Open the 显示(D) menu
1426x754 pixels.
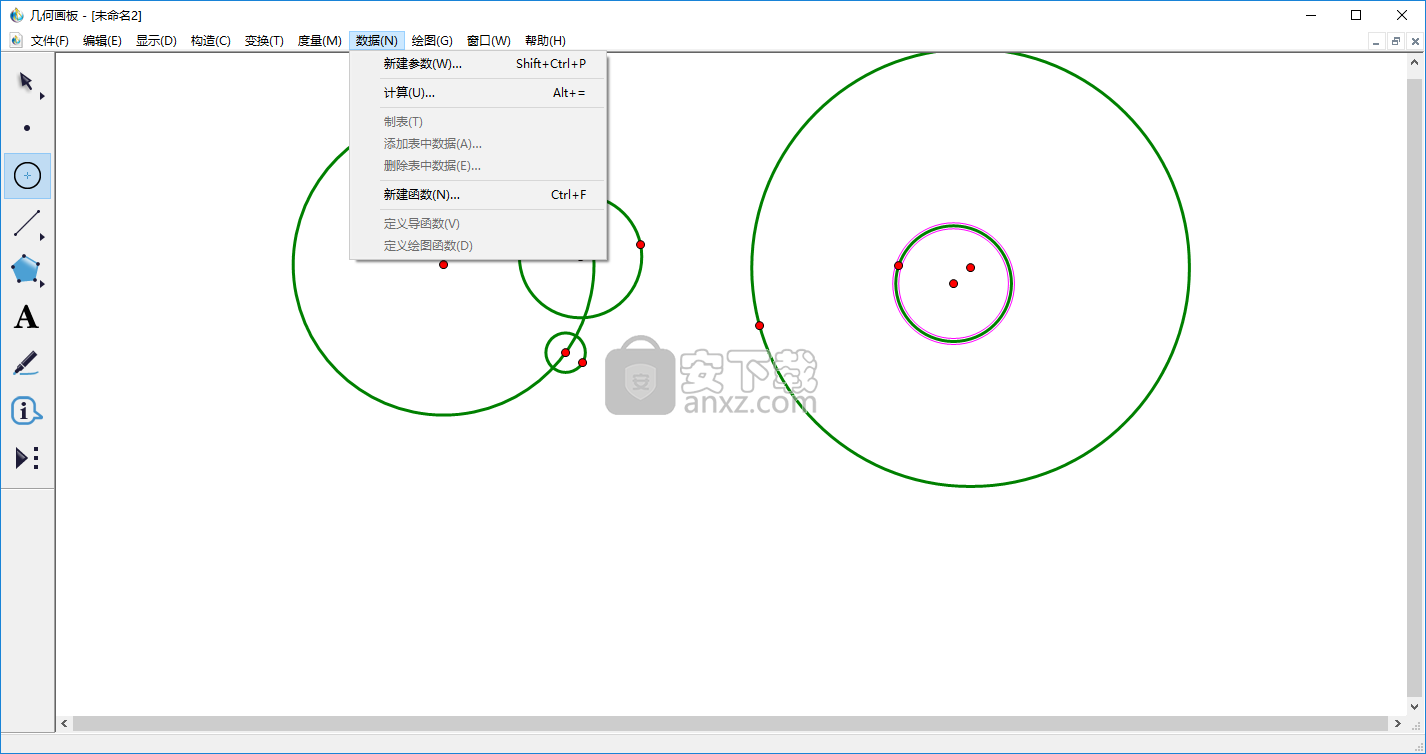156,41
